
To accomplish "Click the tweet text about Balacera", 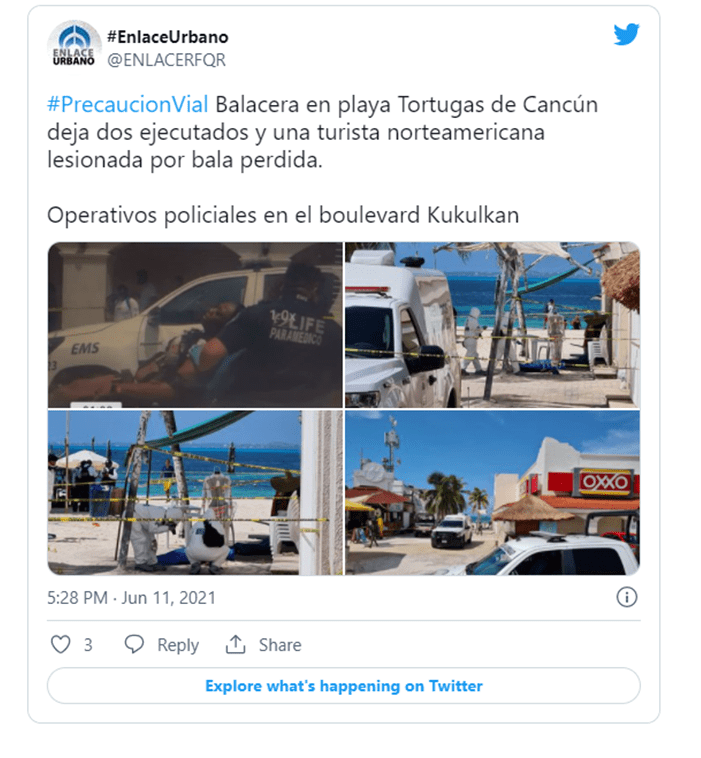I will coord(322,132).
